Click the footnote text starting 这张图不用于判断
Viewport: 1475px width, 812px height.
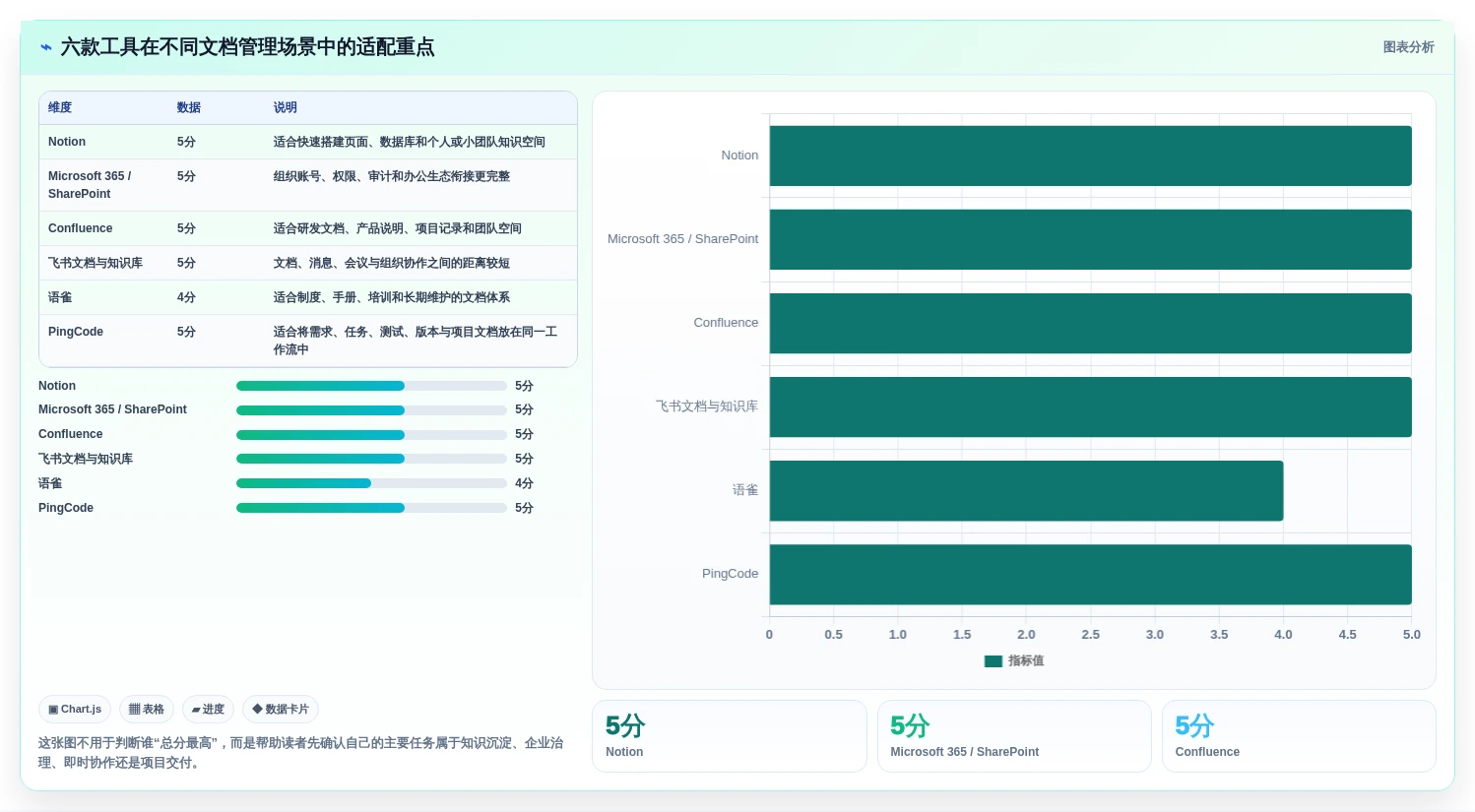(301, 752)
